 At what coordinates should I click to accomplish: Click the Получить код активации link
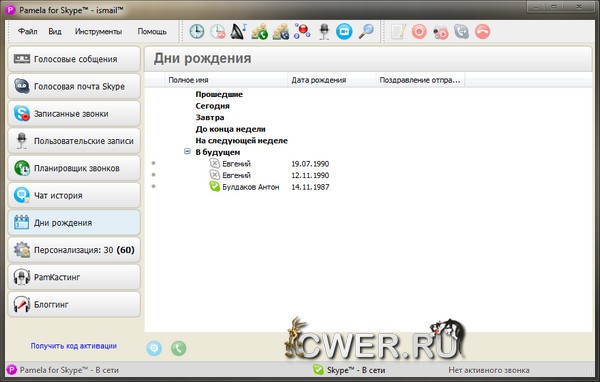pos(73,346)
